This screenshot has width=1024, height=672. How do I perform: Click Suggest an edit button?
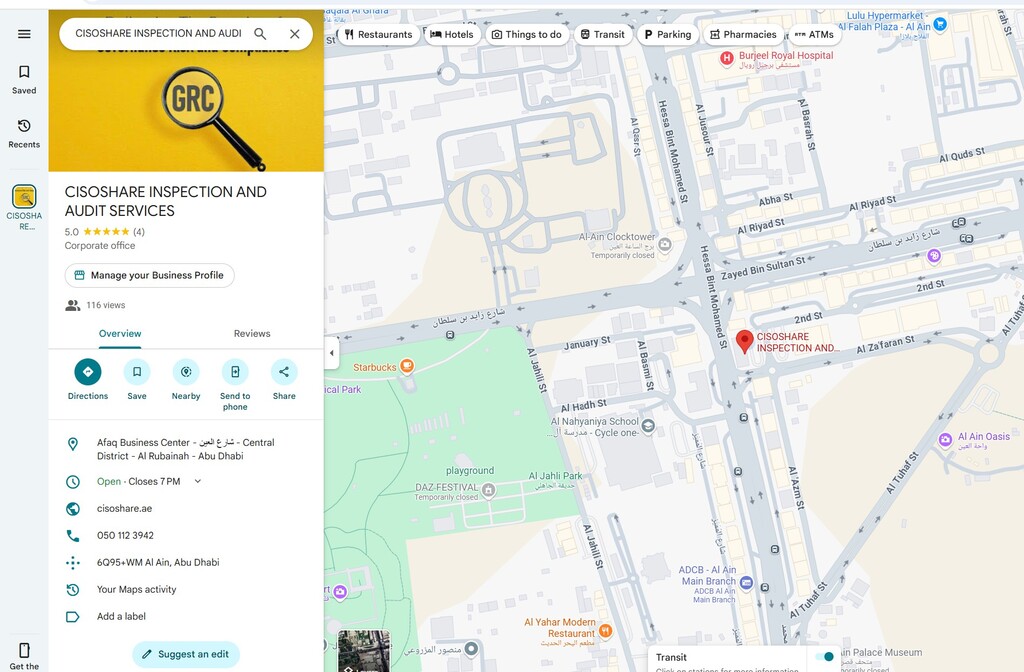point(186,654)
